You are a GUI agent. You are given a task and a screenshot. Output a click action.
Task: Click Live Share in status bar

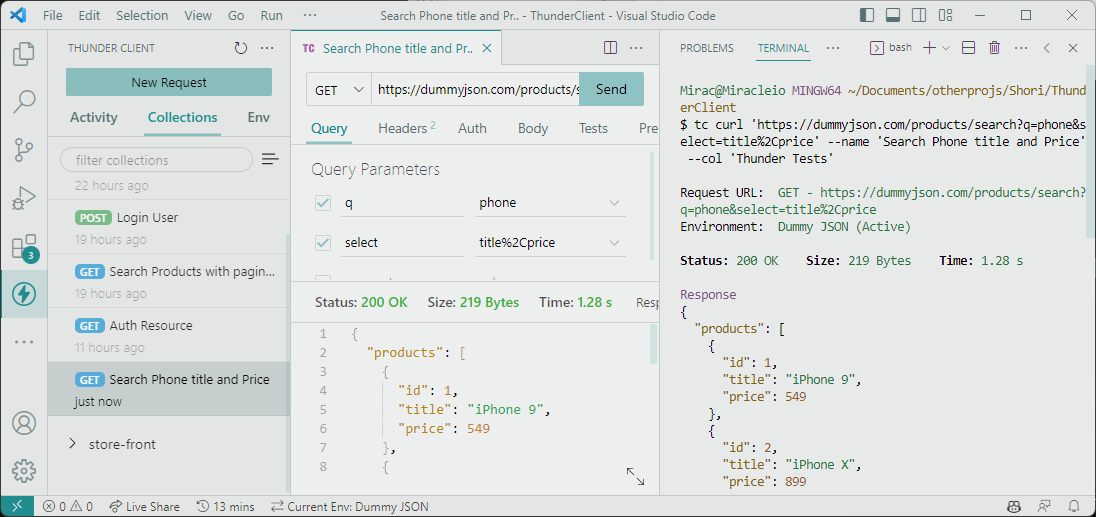(143, 507)
